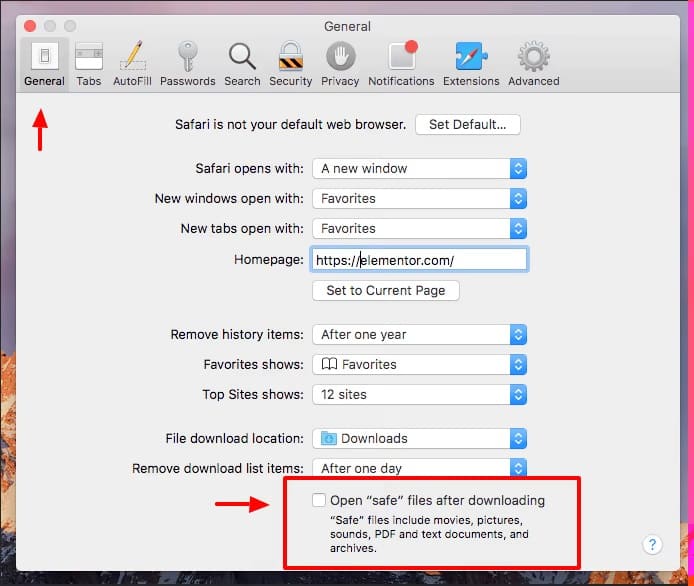Open the AutoFill preferences pane
Screen dimensions: 694x586
click(132, 63)
